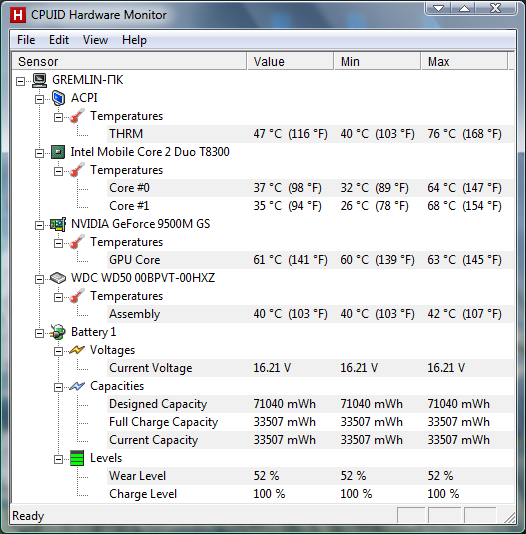The width and height of the screenshot is (526, 534).
Task: Collapse Temperatures under NVIDIA GeForce
Action: (x=59, y=244)
